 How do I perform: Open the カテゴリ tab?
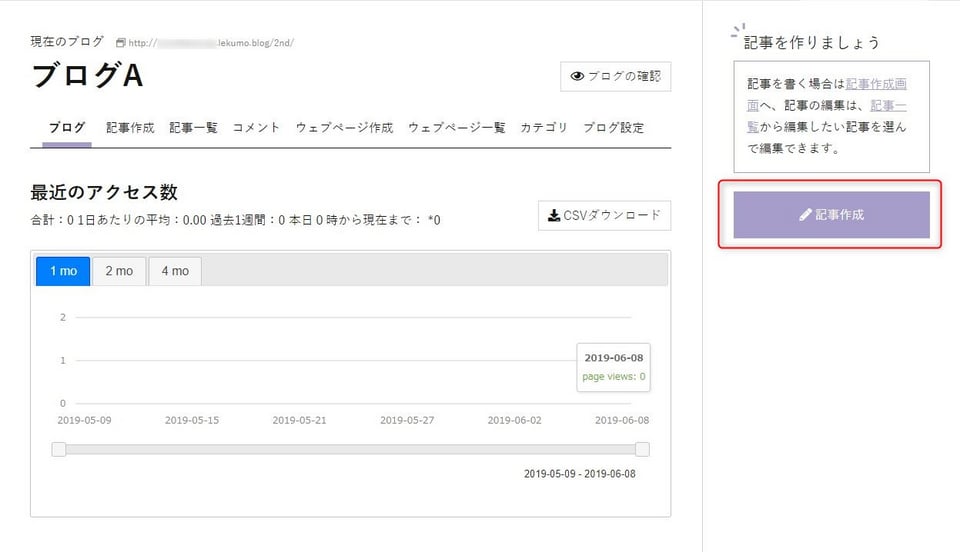[544, 128]
